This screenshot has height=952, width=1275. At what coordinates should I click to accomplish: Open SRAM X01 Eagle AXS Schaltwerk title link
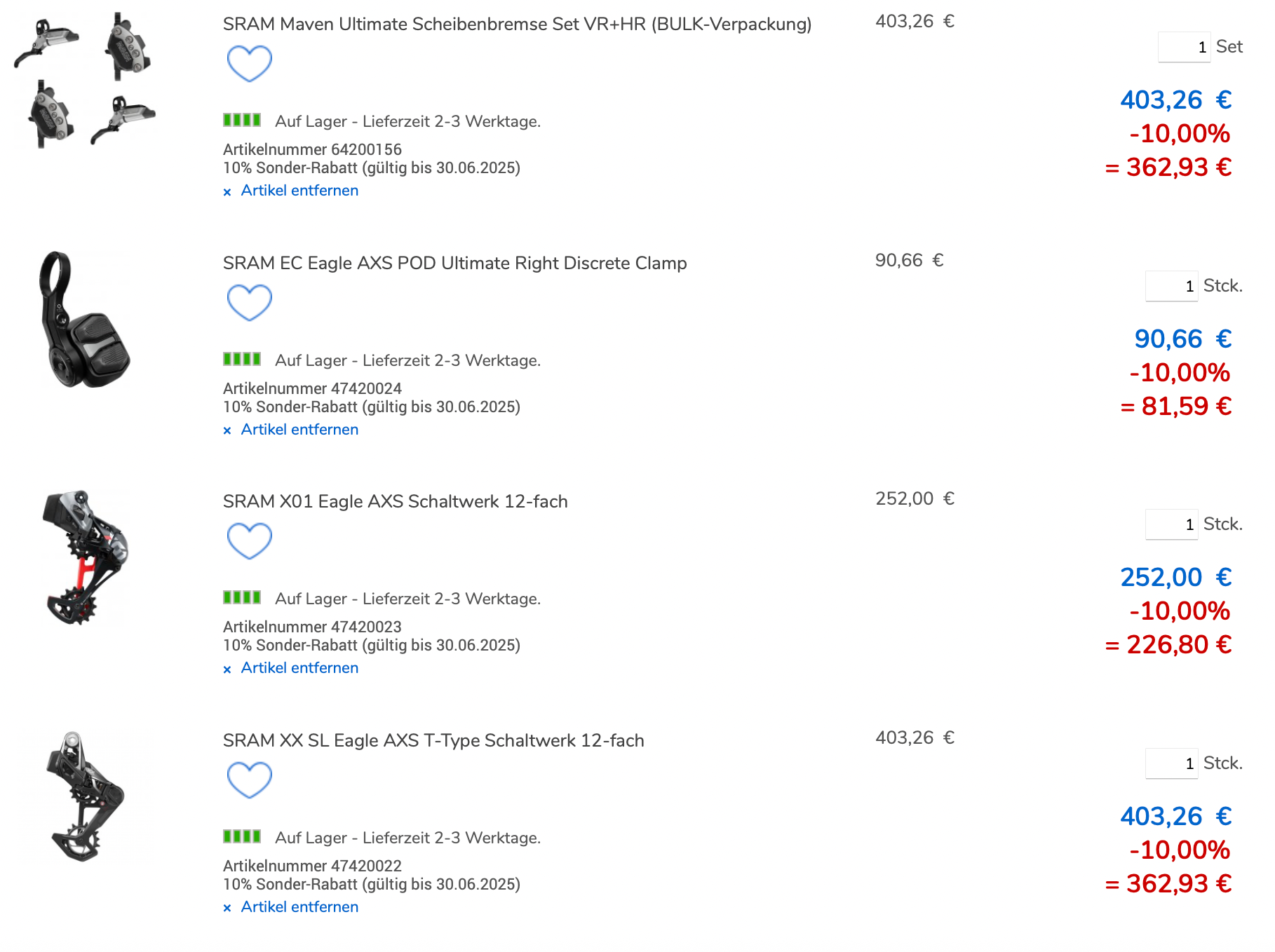[x=395, y=502]
